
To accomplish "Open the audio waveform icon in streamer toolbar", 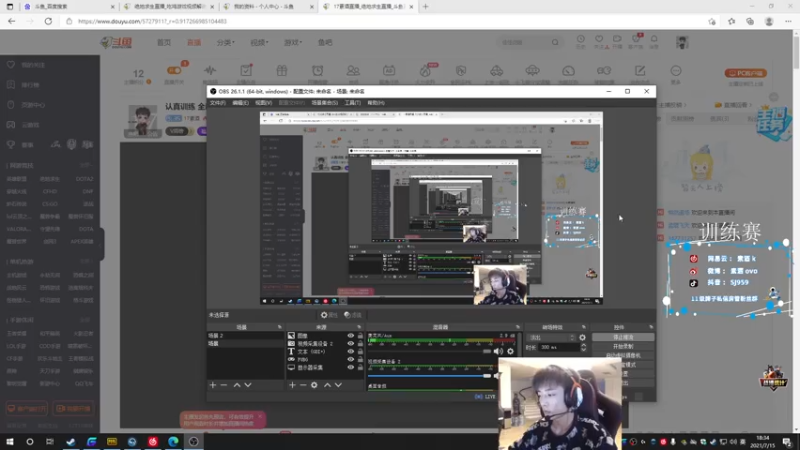I will coord(210,71).
